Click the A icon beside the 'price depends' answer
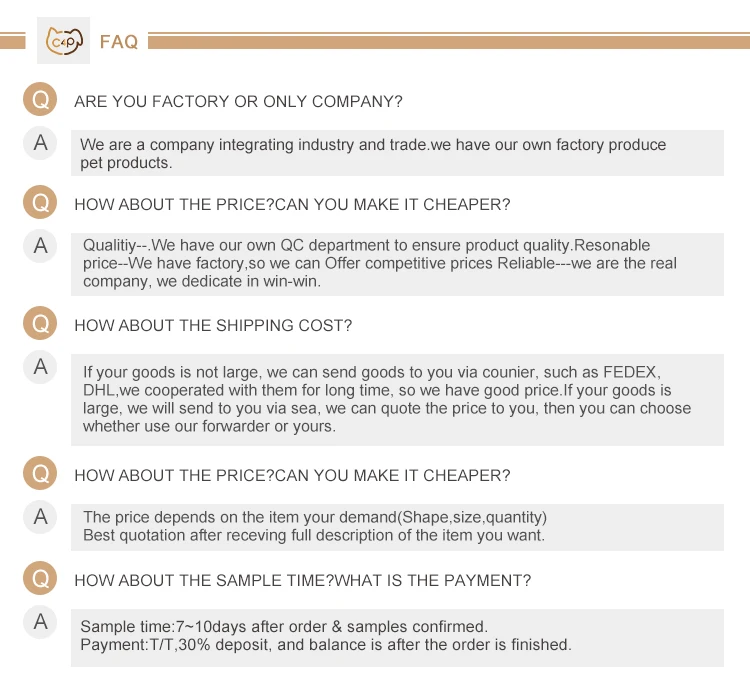This screenshot has width=750, height=689. pos(40,516)
